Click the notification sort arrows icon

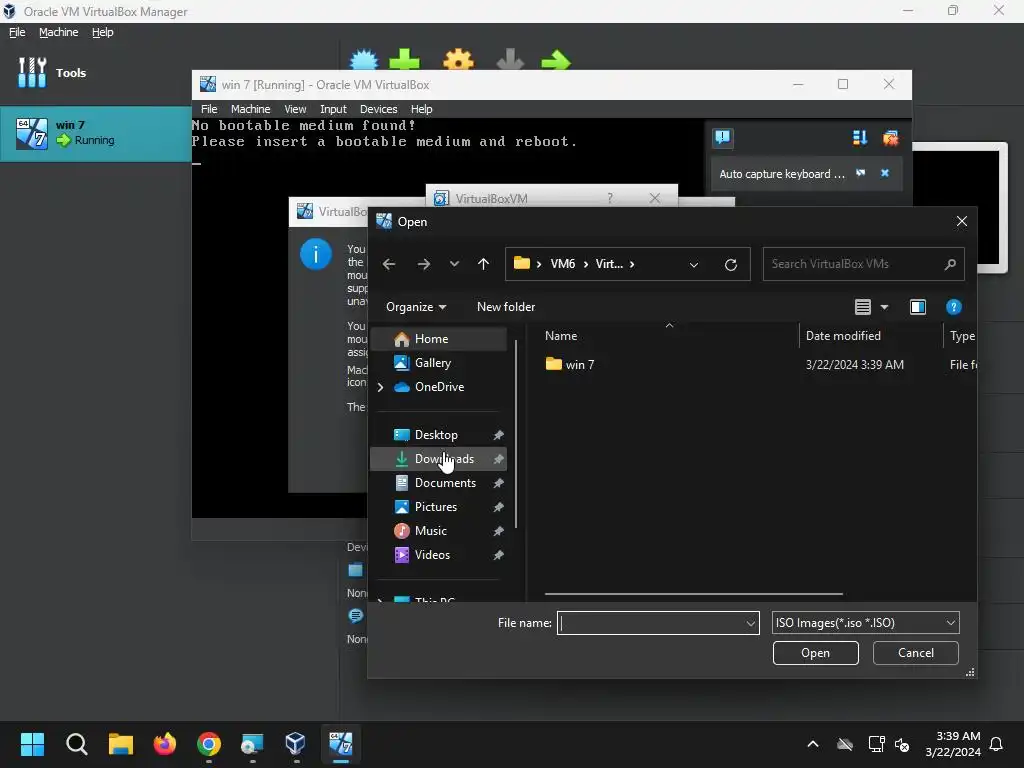click(x=860, y=138)
